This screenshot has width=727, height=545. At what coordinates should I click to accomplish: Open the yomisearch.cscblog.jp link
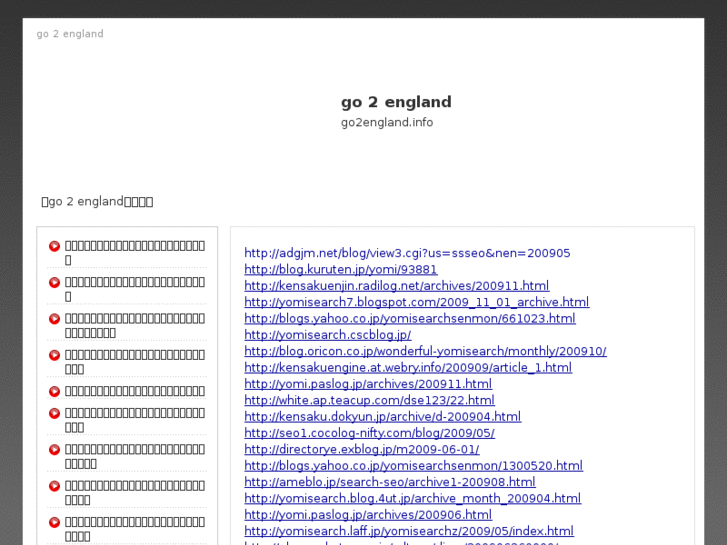[328, 335]
